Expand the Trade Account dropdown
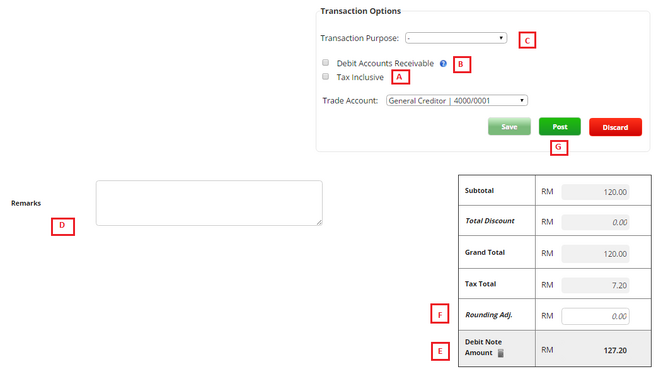The width and height of the screenshot is (656, 369). click(x=456, y=100)
